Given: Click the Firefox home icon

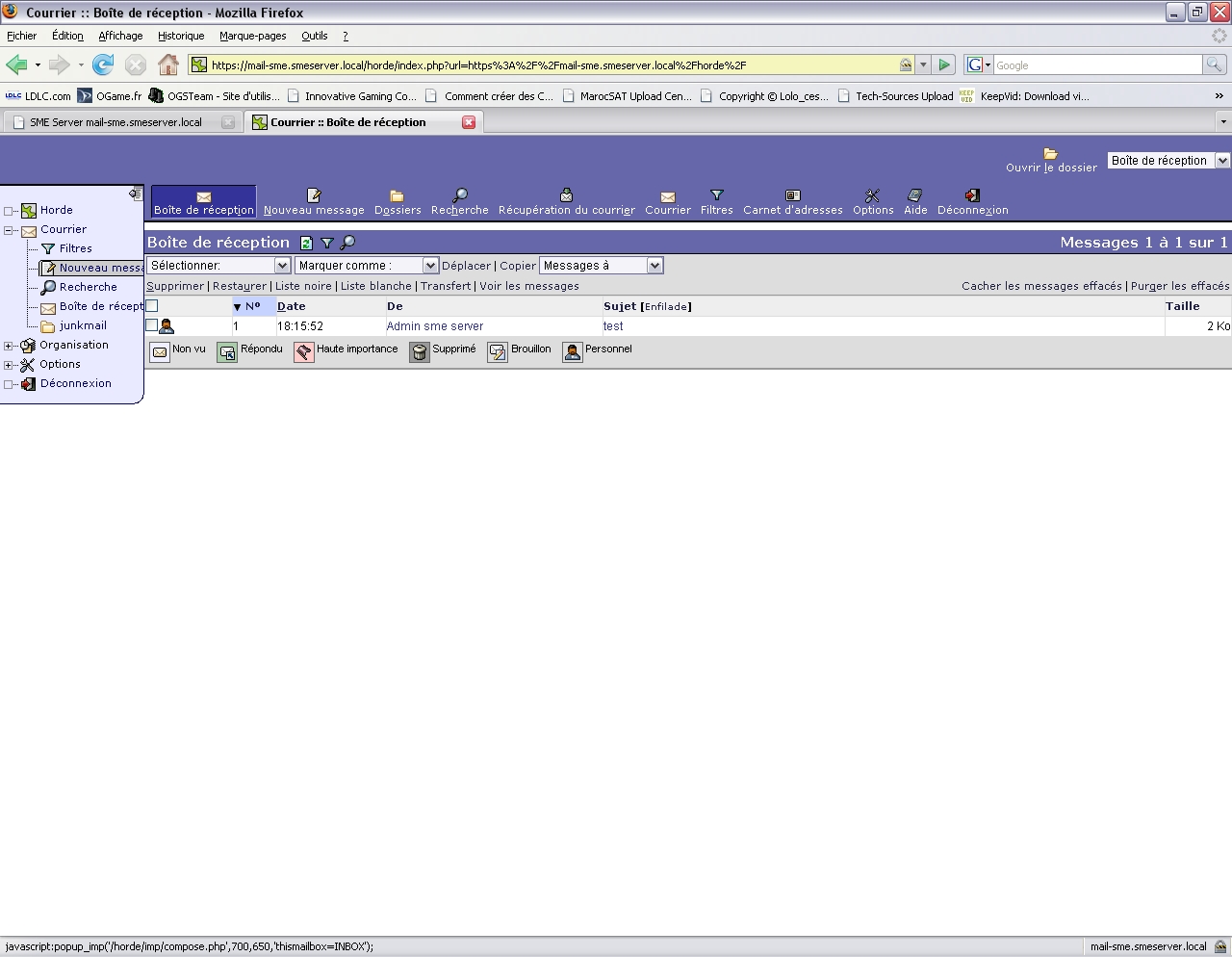Looking at the screenshot, I should (168, 65).
